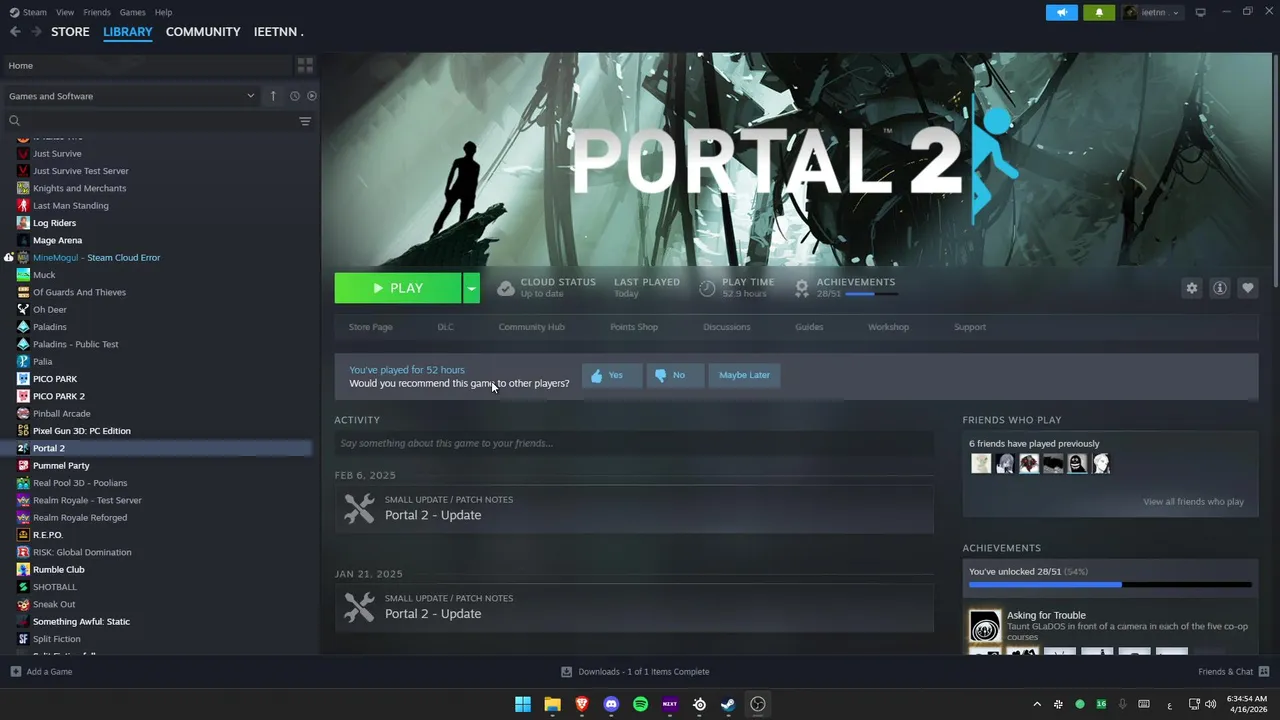
Task: Click Add a Game plus icon
Action: (x=15, y=672)
